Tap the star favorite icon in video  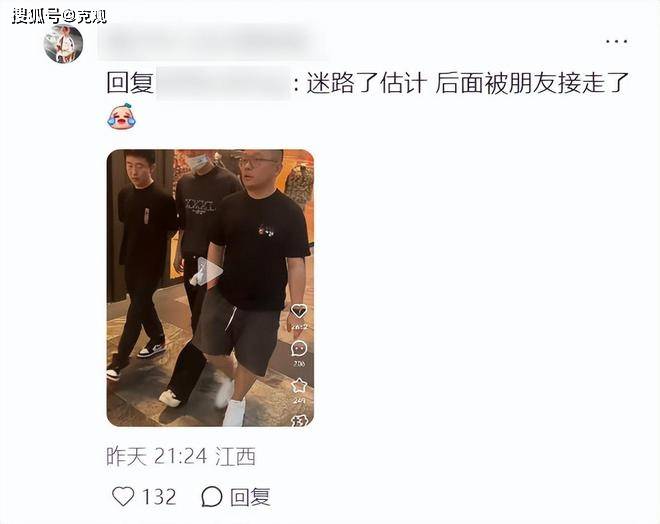(x=299, y=385)
